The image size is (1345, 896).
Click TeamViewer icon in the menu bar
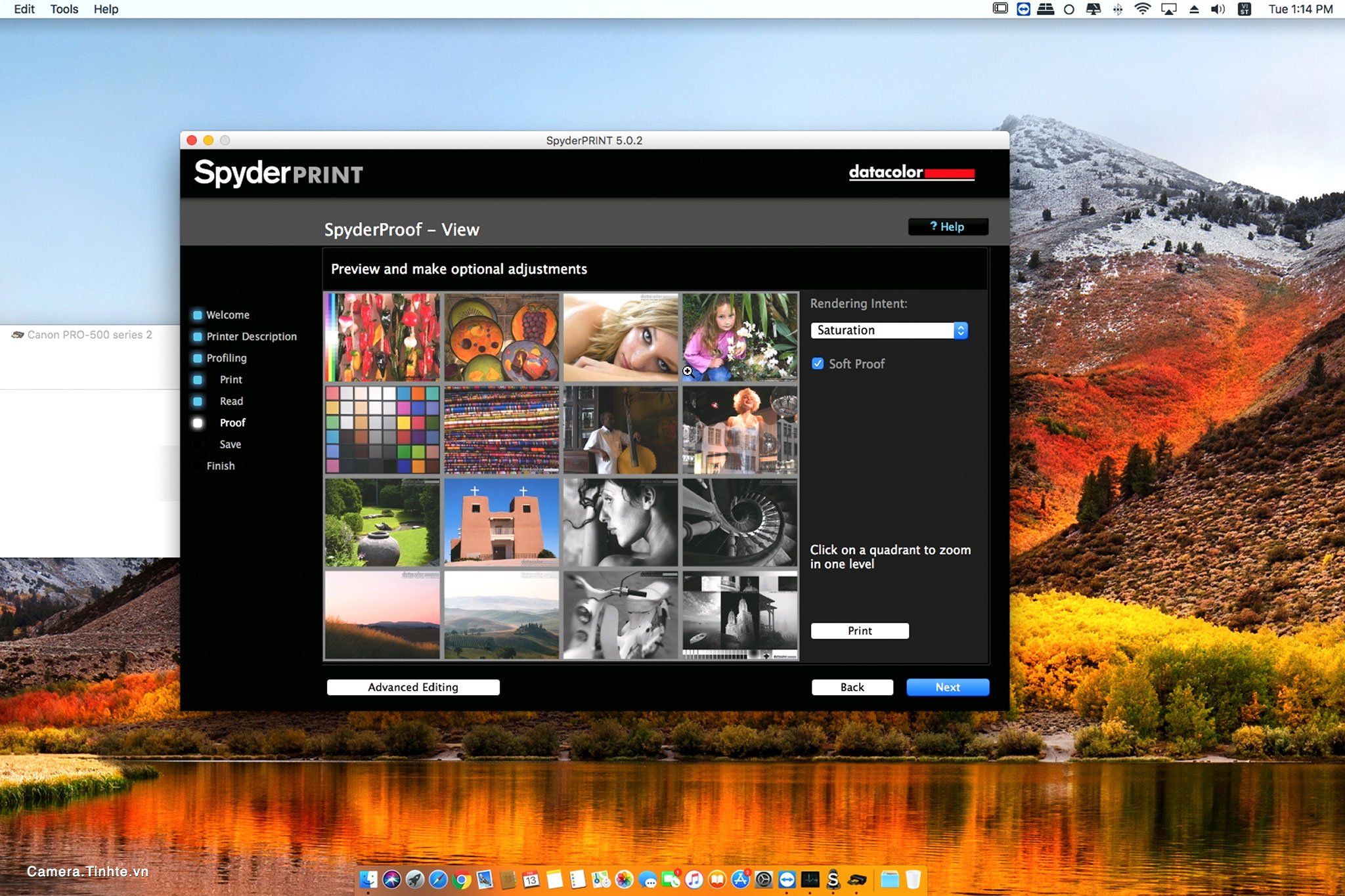pos(1023,9)
